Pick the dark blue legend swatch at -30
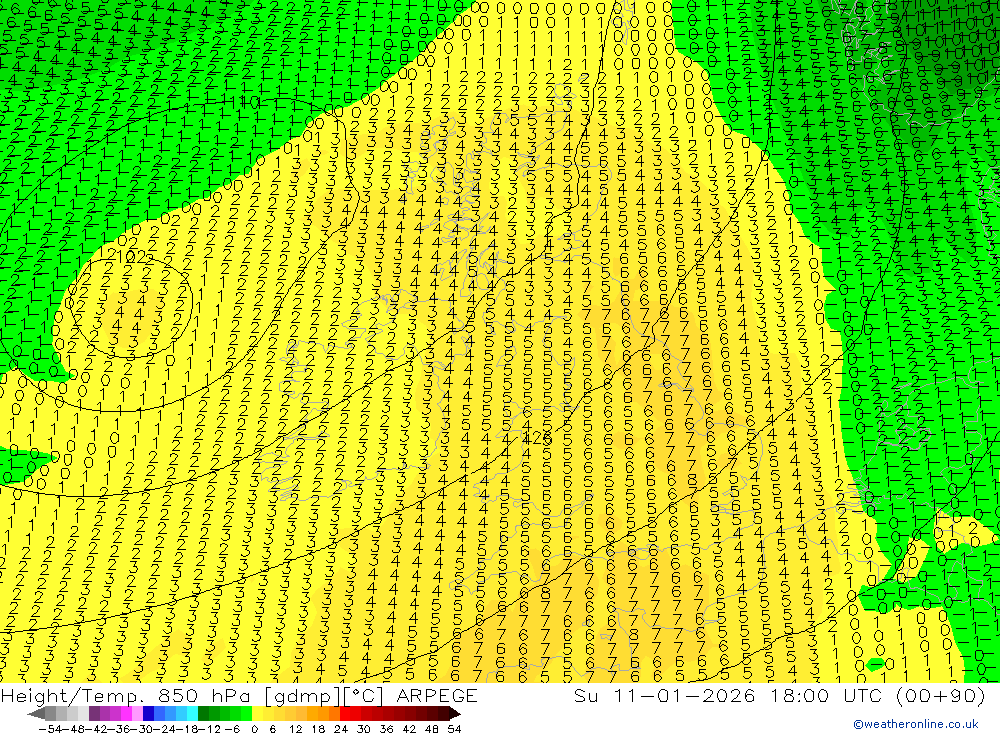 (x=148, y=714)
